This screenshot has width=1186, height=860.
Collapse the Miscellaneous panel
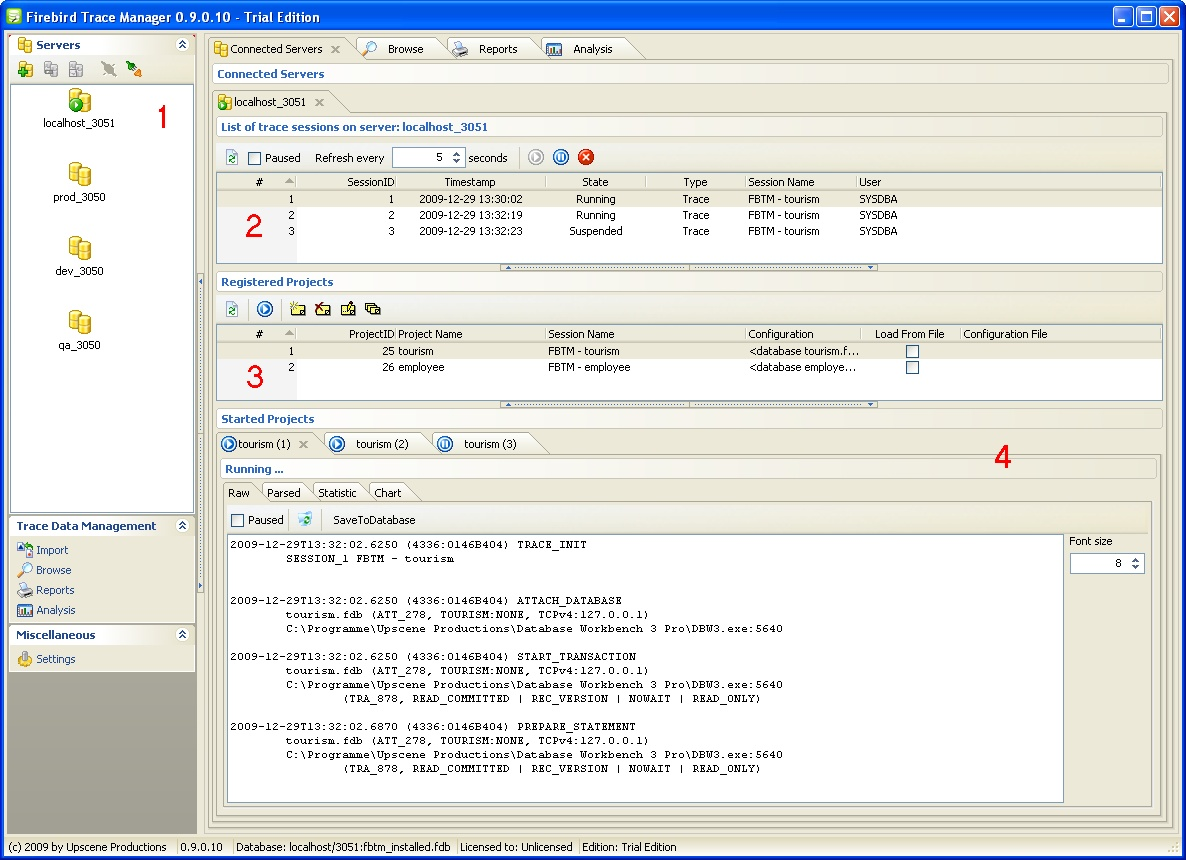click(182, 635)
